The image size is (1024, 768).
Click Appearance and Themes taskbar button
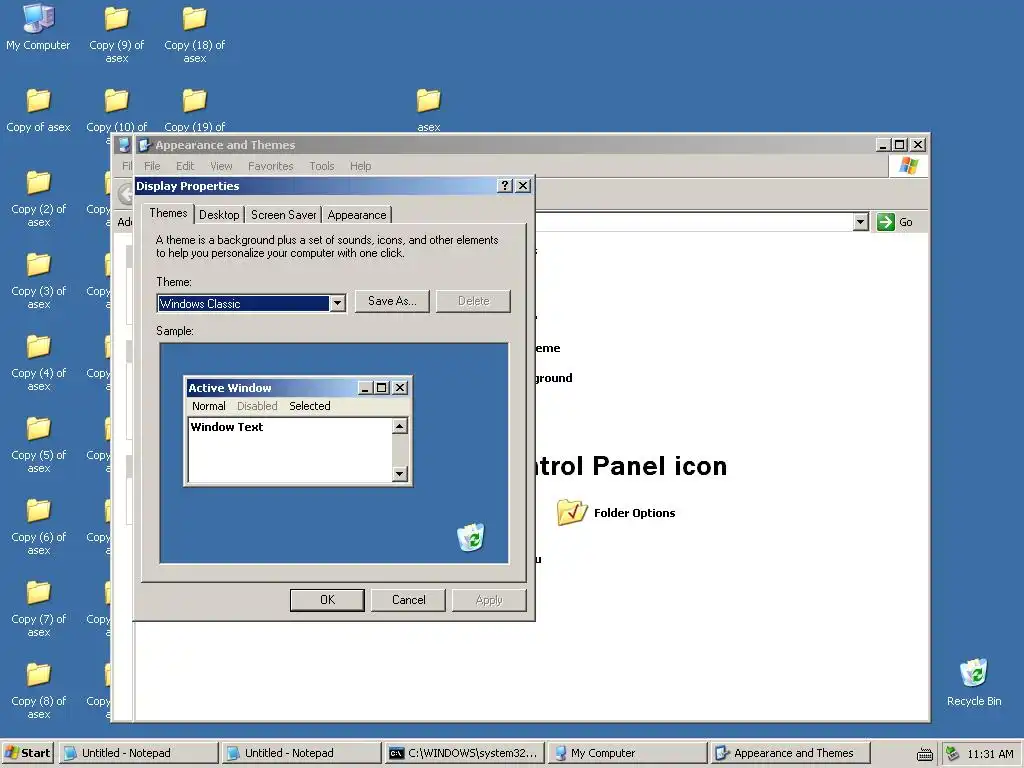point(790,753)
